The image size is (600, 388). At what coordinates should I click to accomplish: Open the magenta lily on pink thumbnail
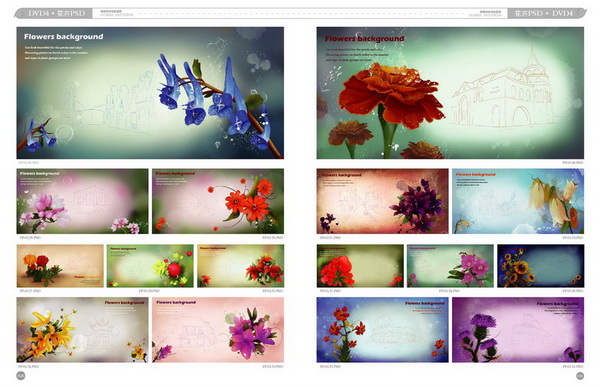[218, 330]
